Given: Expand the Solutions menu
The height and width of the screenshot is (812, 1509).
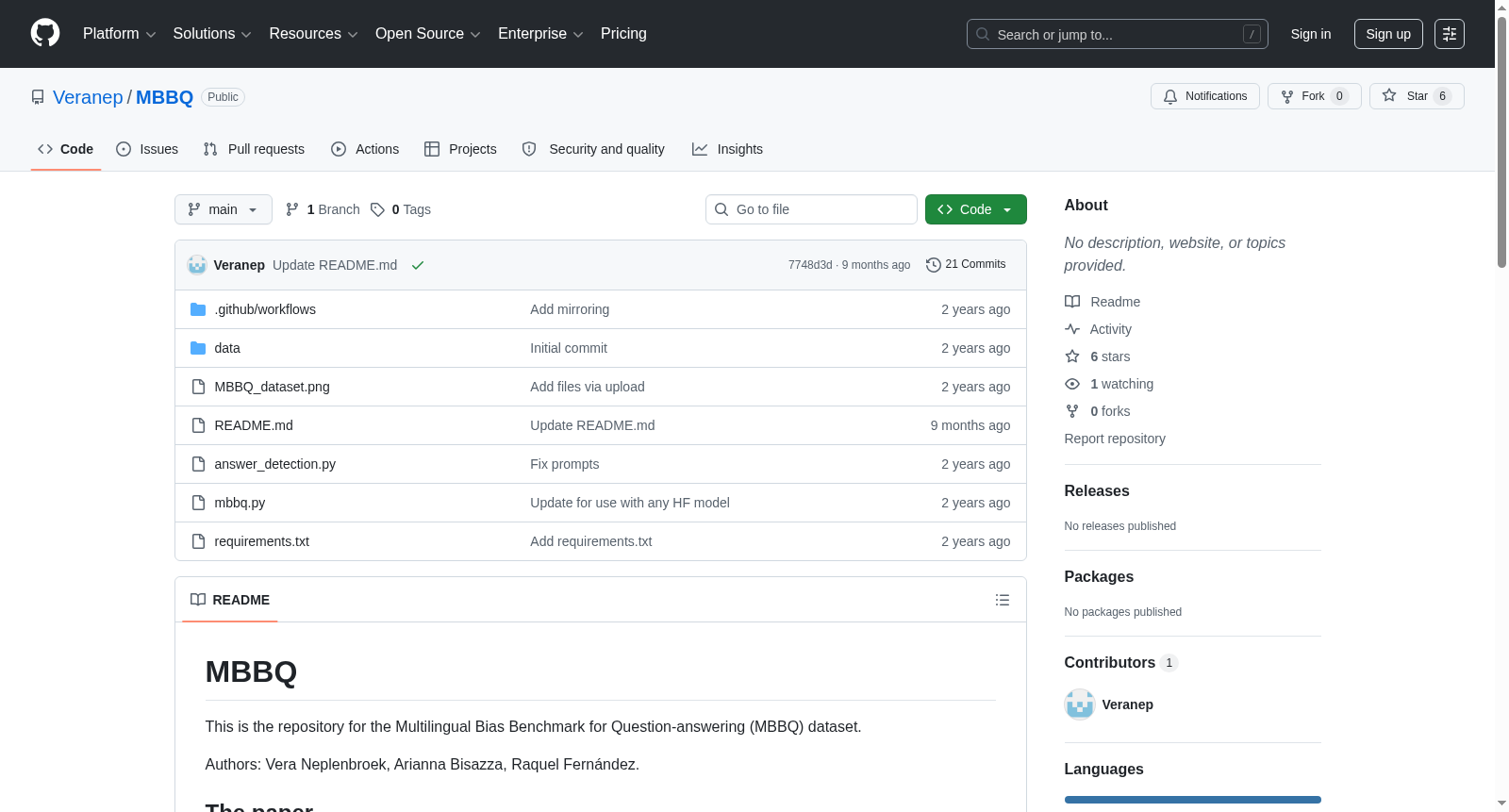Looking at the screenshot, I should 212,34.
